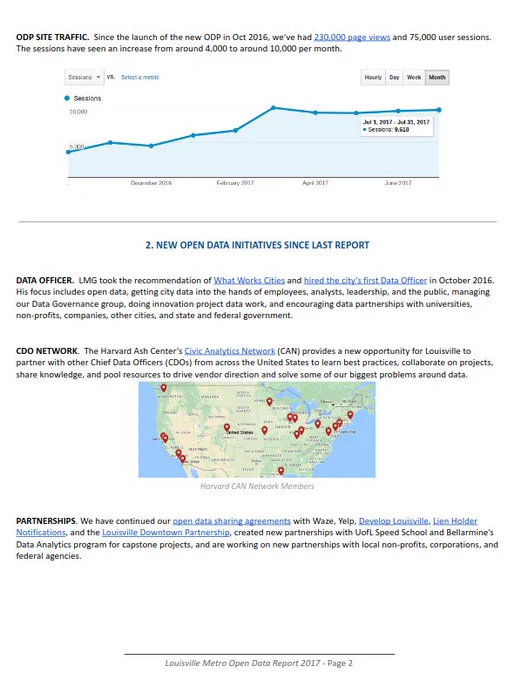Image resolution: width=521 pixels, height=680 pixels.
Task: Switch chart to Week view
Action: tap(414, 77)
